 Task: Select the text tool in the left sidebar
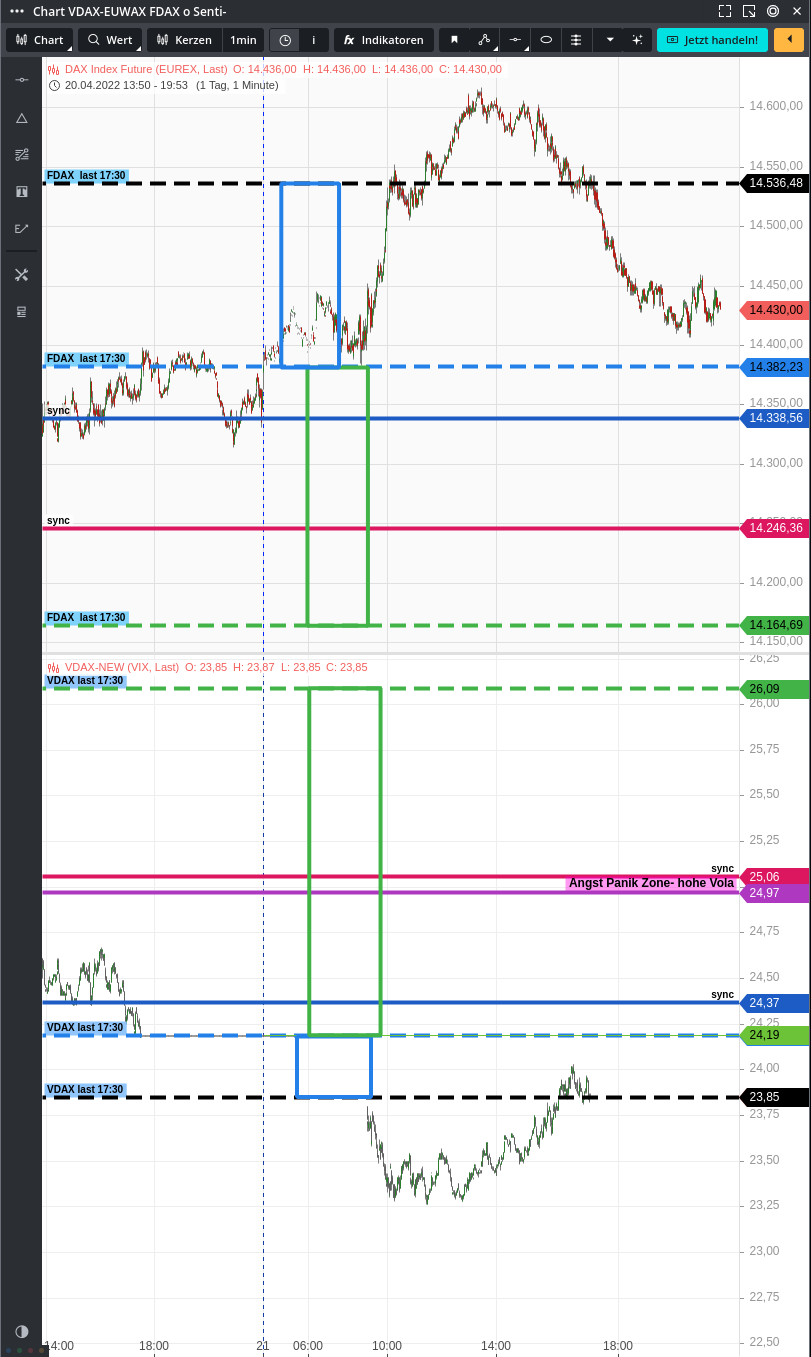click(21, 191)
